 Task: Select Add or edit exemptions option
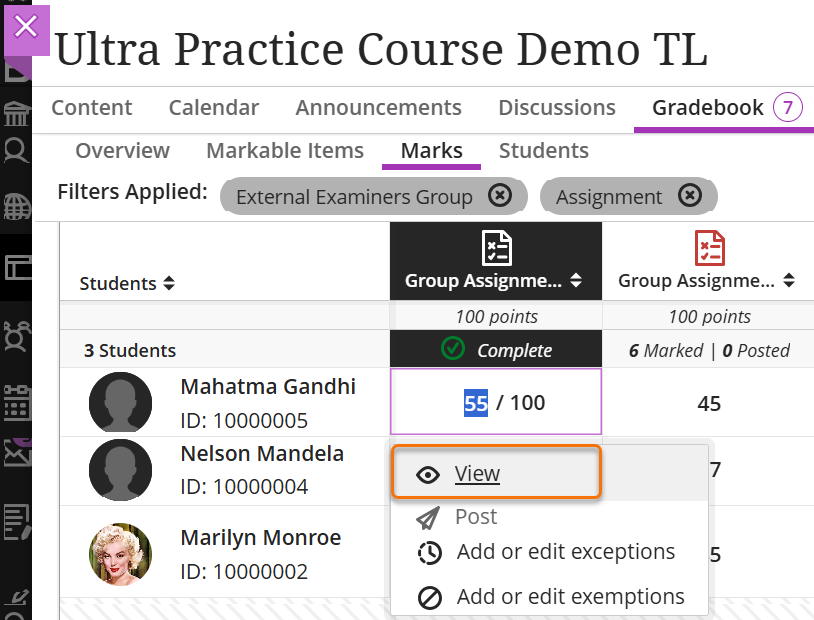[x=570, y=597]
